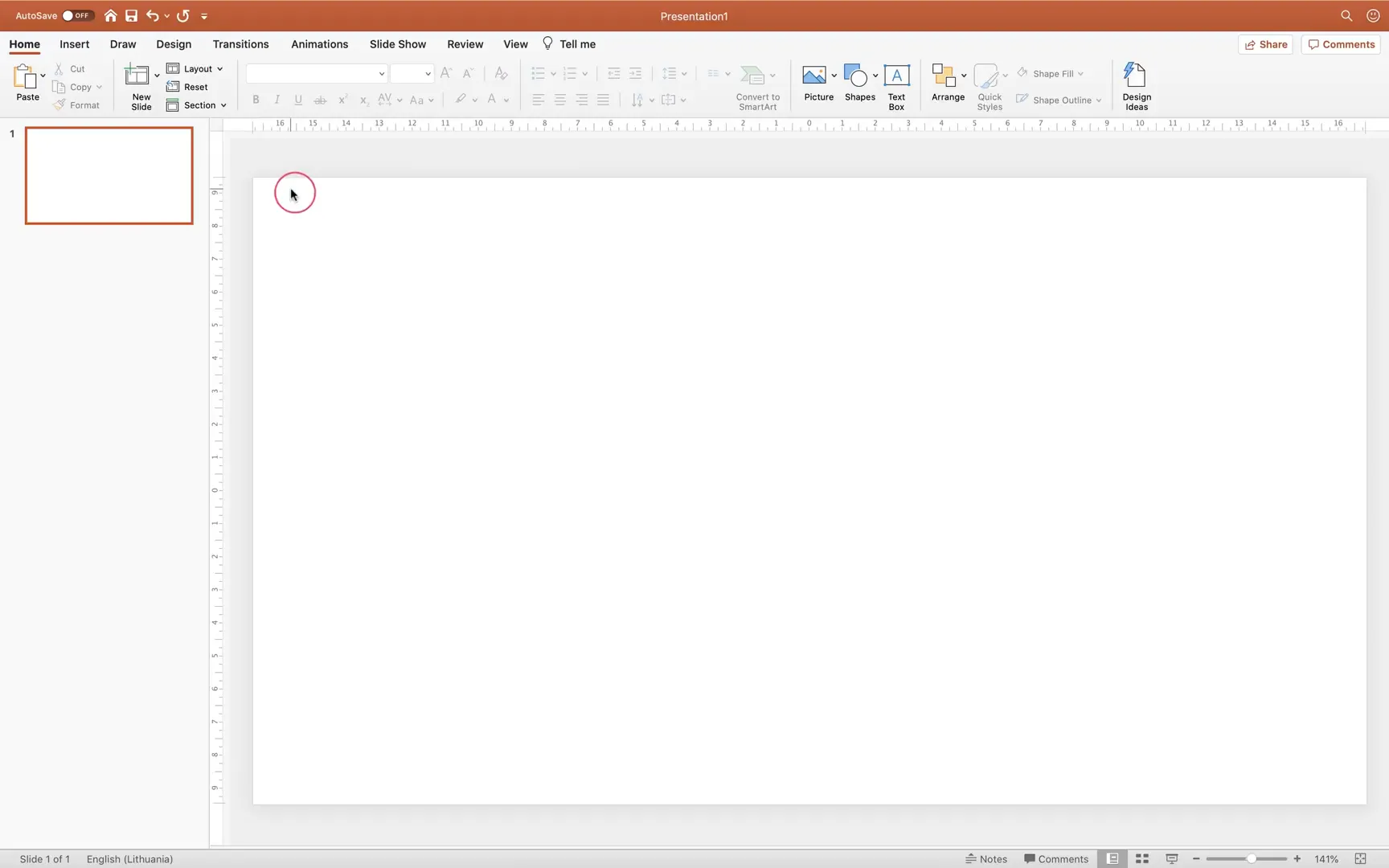Click the Text Box icon
This screenshot has width=1389, height=868.
[x=896, y=75]
